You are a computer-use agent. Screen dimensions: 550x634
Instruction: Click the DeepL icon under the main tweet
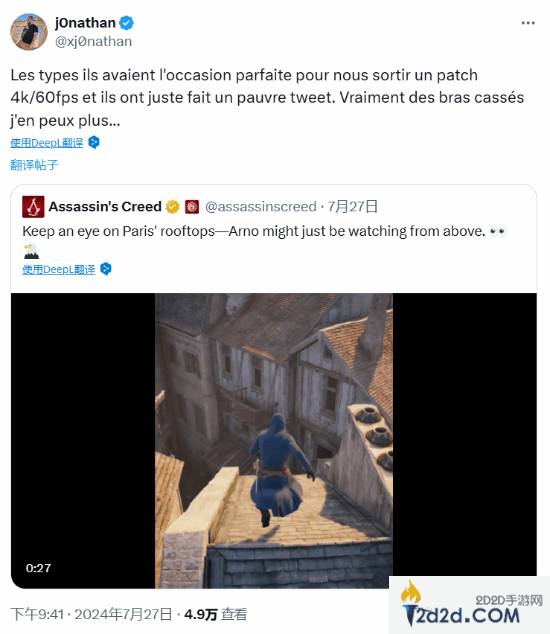point(94,142)
